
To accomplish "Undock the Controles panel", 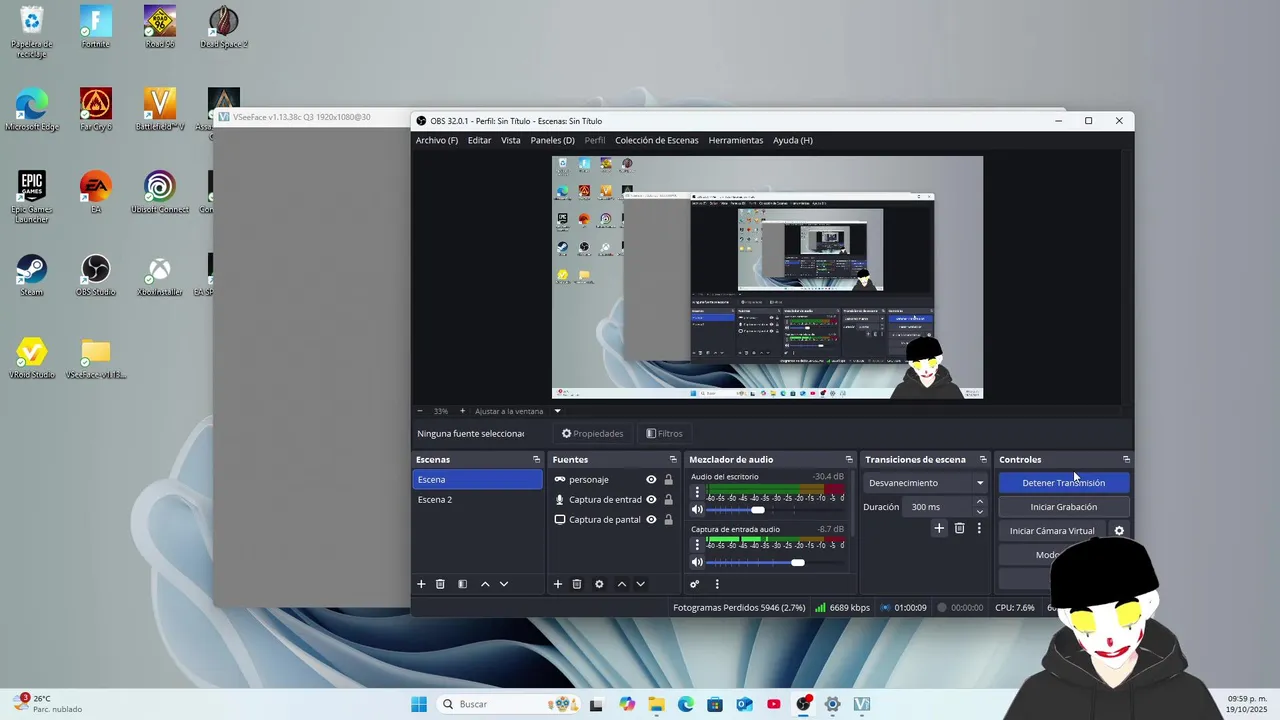I will click(1126, 460).
